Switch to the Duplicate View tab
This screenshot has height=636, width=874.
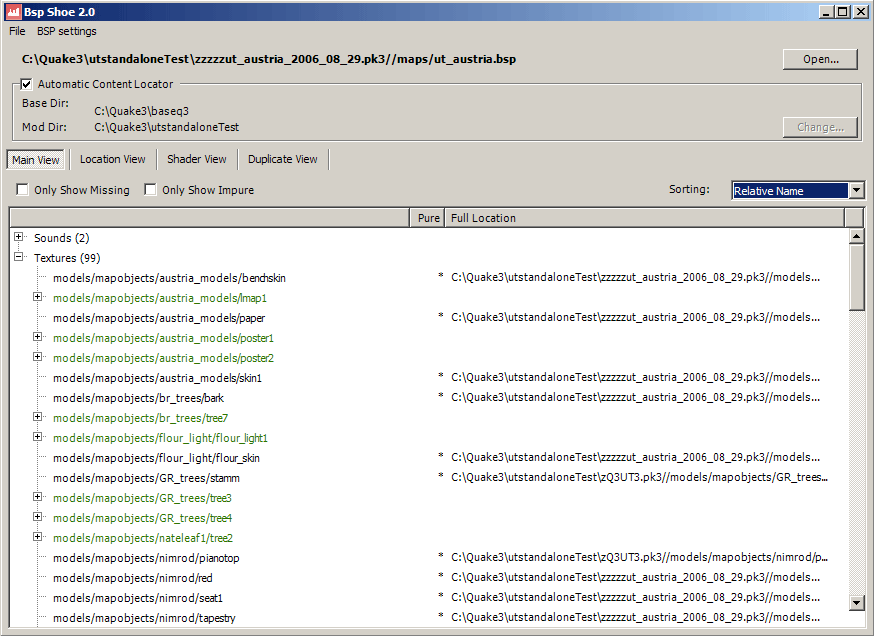[283, 159]
